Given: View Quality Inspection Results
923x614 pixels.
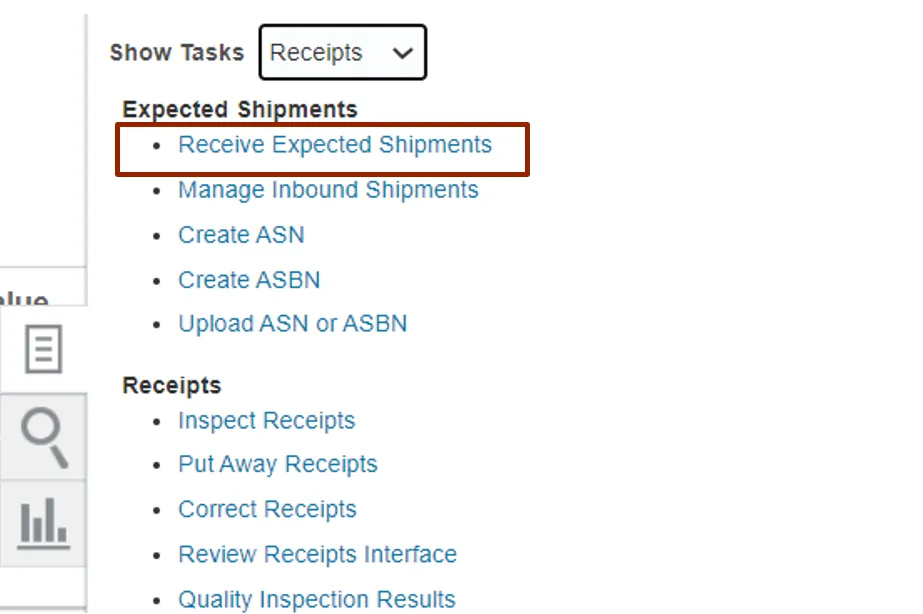Looking at the screenshot, I should point(316,599).
